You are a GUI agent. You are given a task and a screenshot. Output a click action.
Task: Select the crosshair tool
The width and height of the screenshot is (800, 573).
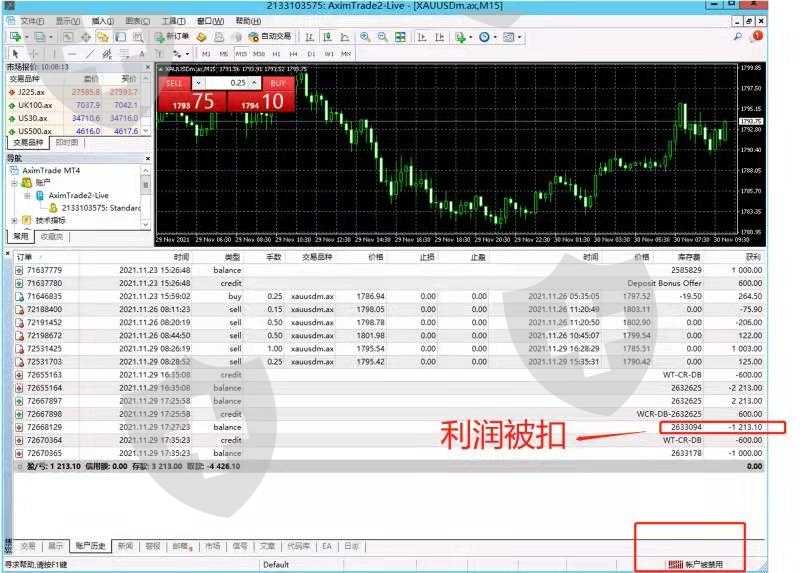pos(32,53)
